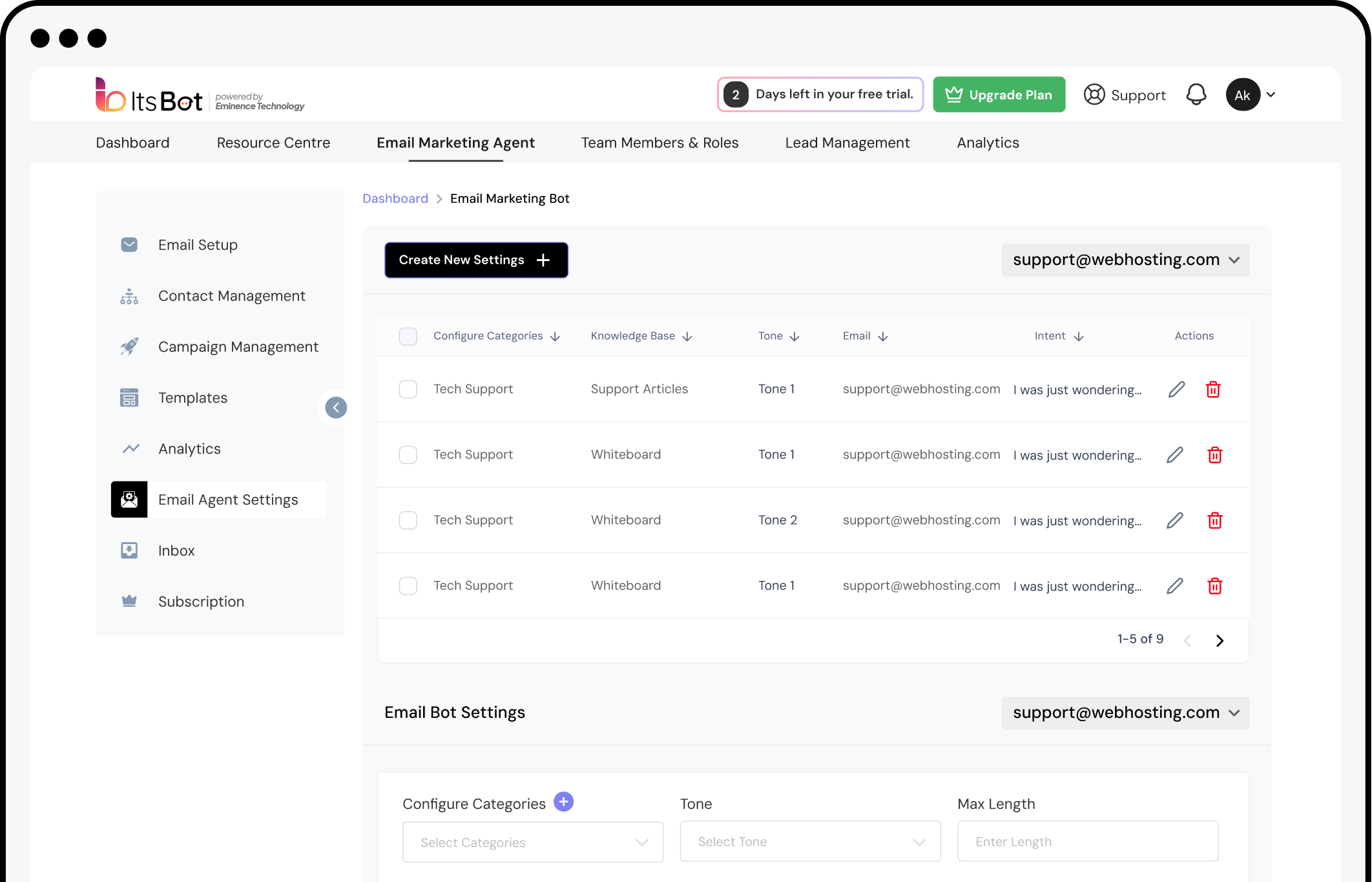This screenshot has height=882, width=1372.
Task: Go to next page of table results
Action: [1220, 640]
